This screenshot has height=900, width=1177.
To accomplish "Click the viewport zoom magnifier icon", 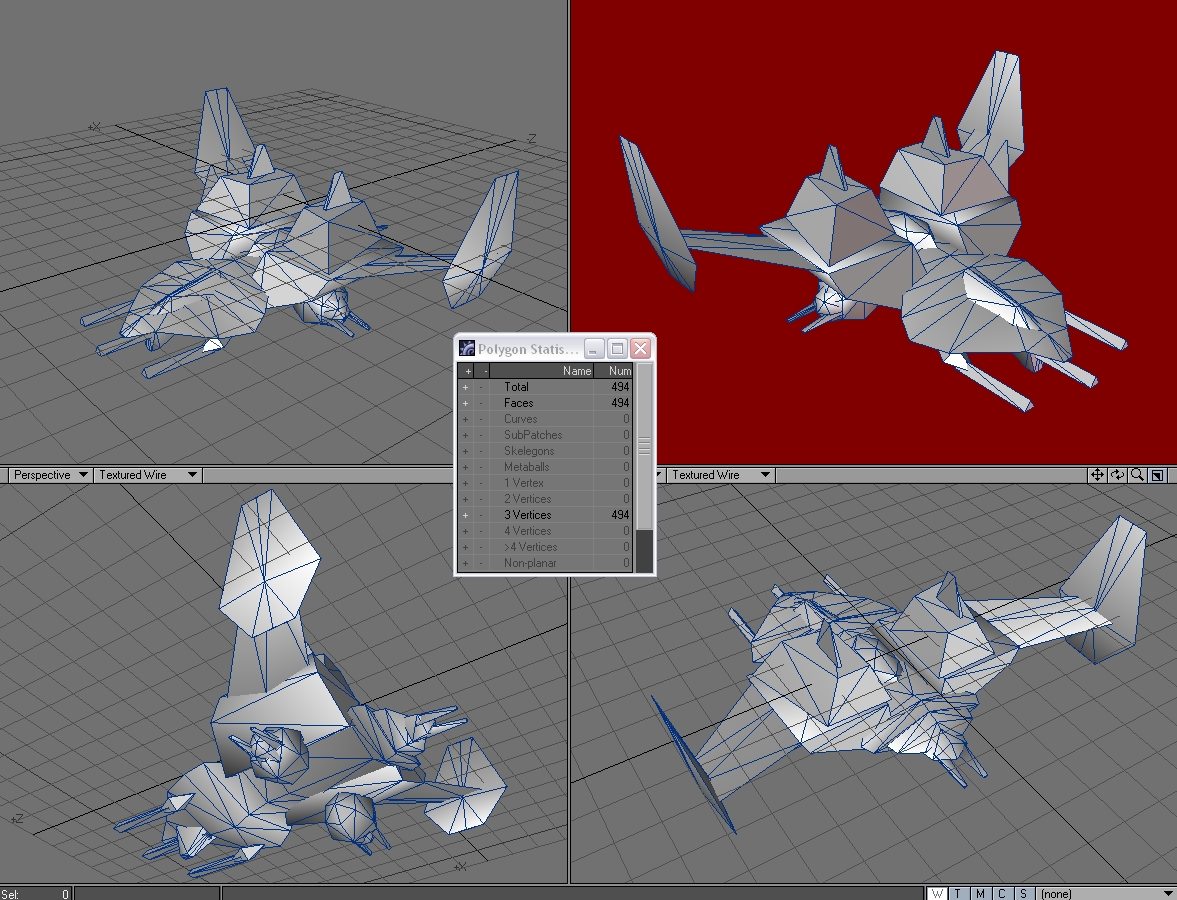I will coord(1137,475).
